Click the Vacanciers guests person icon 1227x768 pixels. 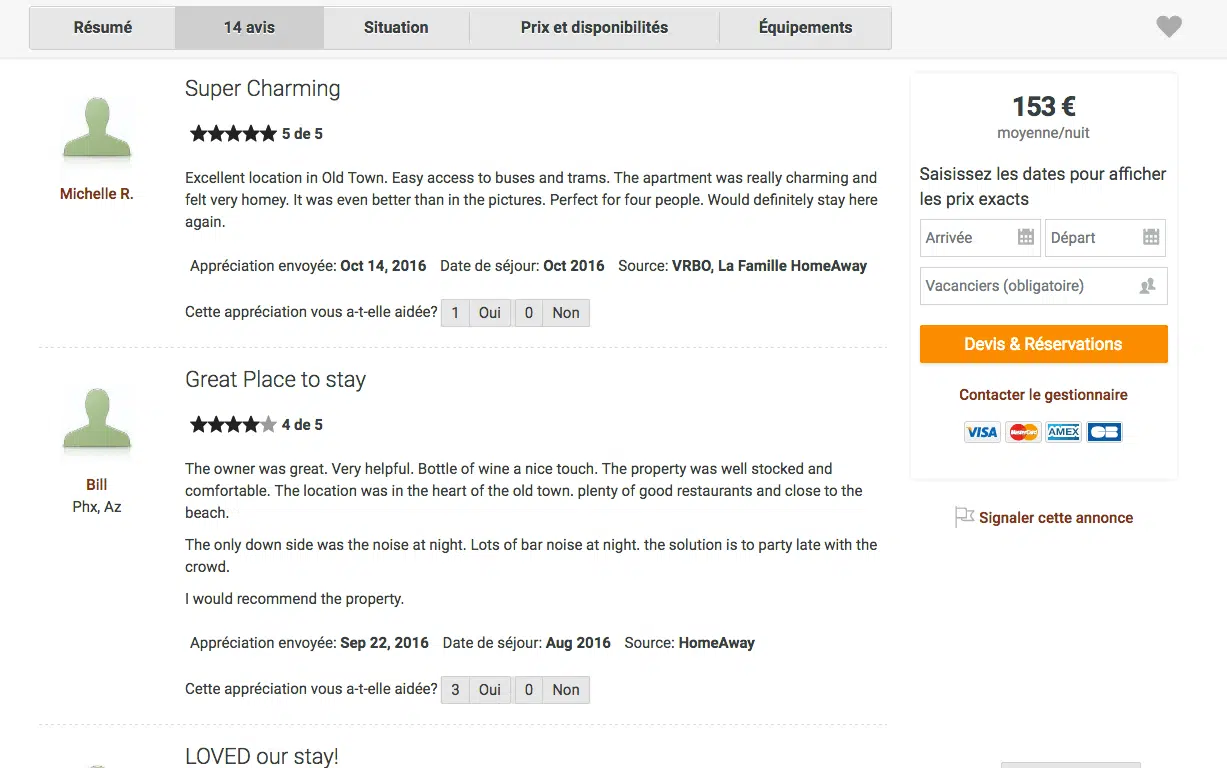pyautogui.click(x=1148, y=286)
